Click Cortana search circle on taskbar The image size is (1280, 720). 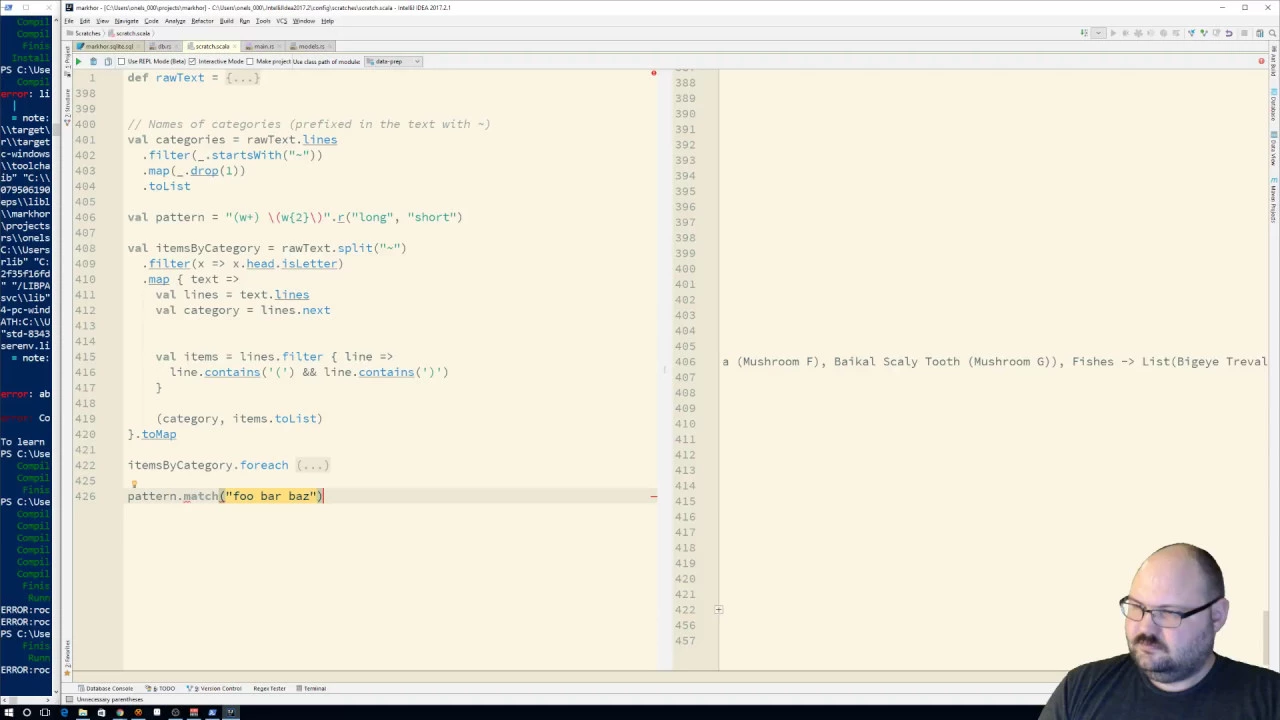(27, 712)
